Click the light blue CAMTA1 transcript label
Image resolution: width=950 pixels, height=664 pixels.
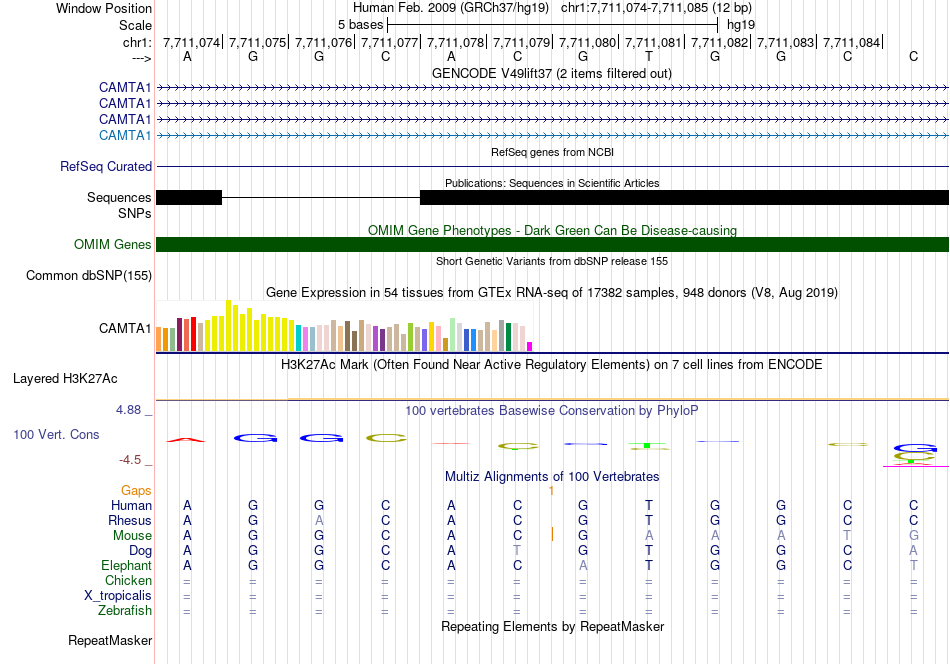(x=125, y=135)
